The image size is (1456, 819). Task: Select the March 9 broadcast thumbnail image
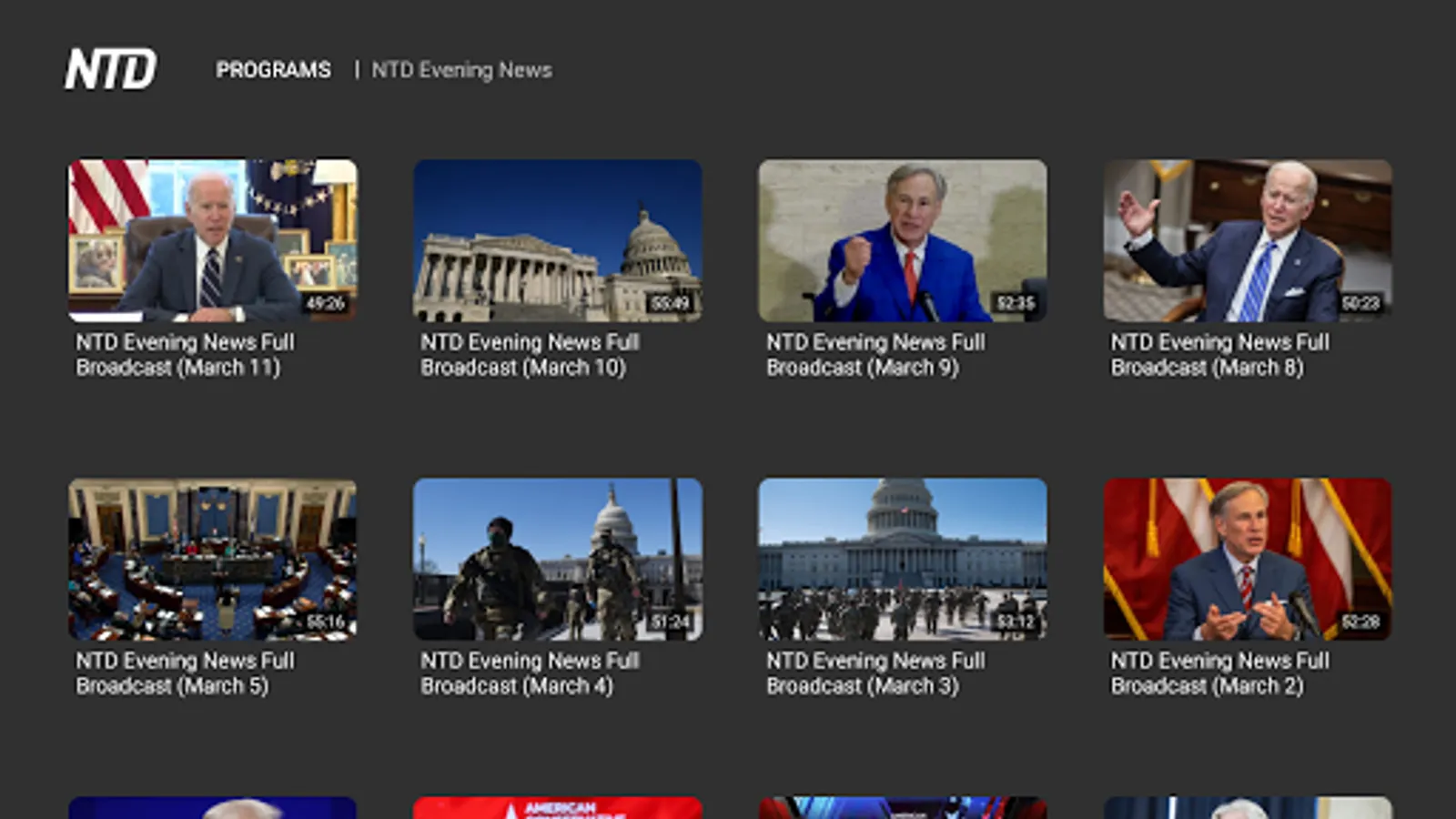[x=903, y=240]
